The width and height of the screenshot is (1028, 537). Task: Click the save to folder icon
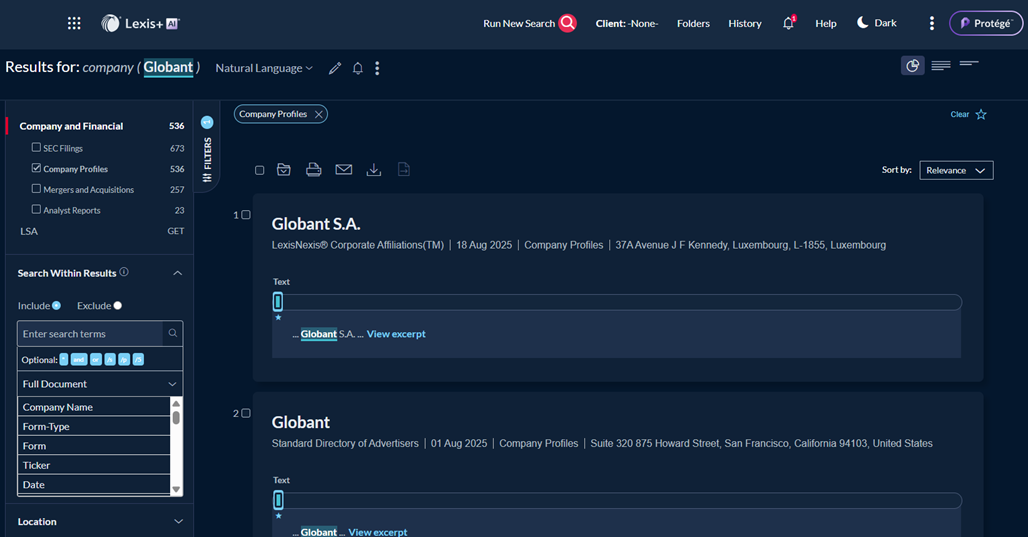click(x=284, y=170)
